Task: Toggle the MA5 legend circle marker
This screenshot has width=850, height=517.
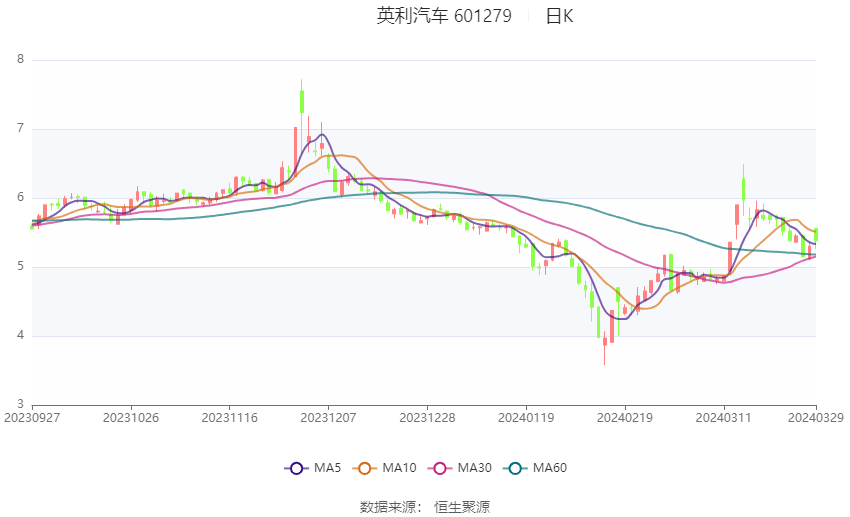Action: [294, 468]
